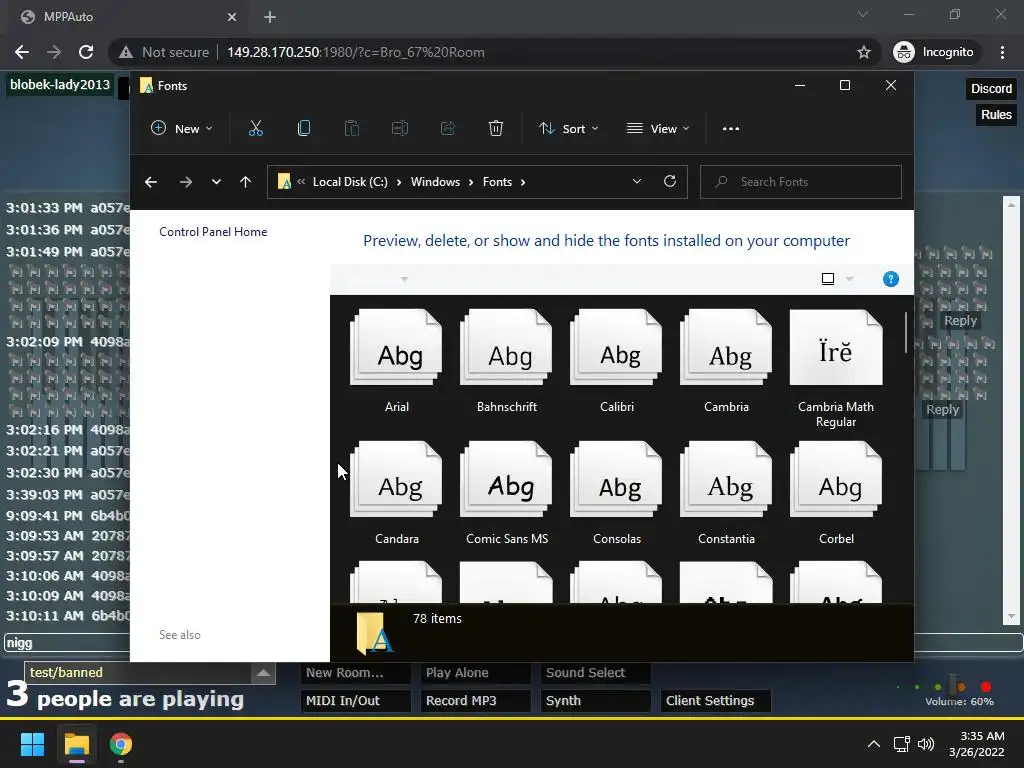Click the Paste clipboard icon
1024x768 pixels.
pos(351,129)
